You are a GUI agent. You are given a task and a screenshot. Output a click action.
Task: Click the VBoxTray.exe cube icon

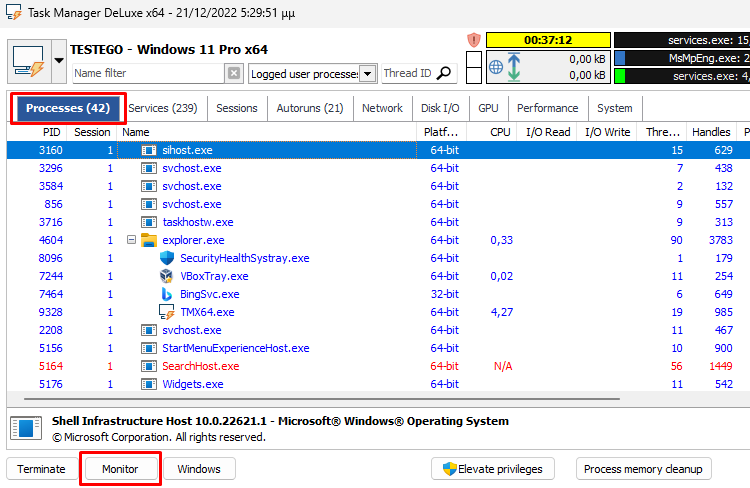pos(166,276)
